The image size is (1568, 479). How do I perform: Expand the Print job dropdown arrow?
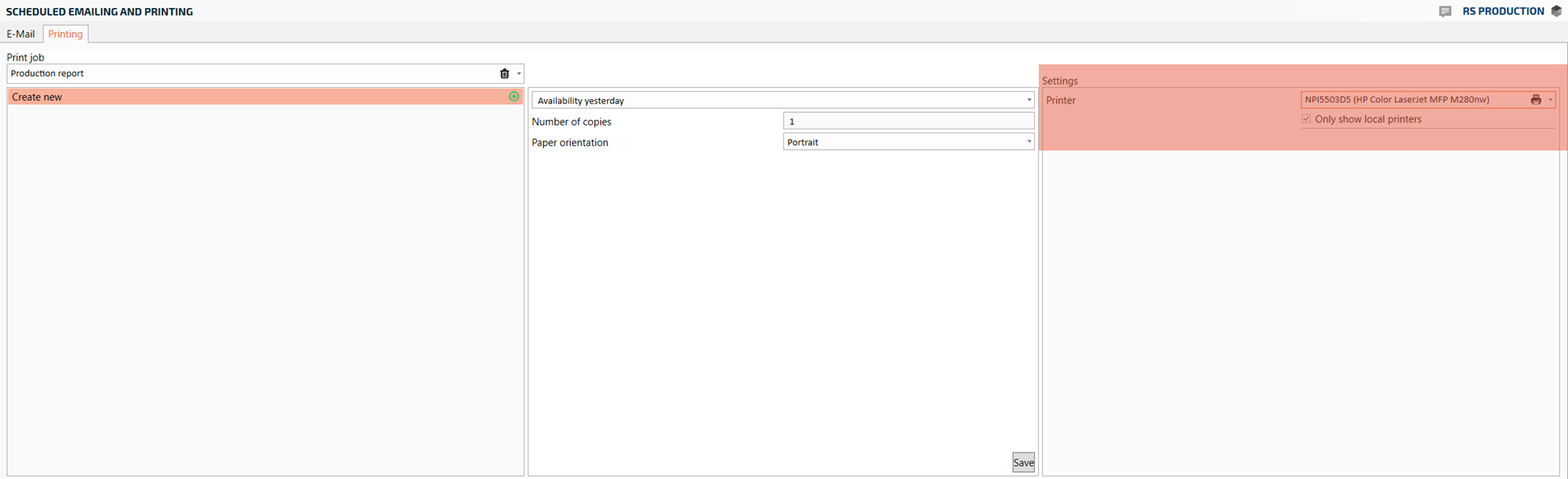(519, 74)
